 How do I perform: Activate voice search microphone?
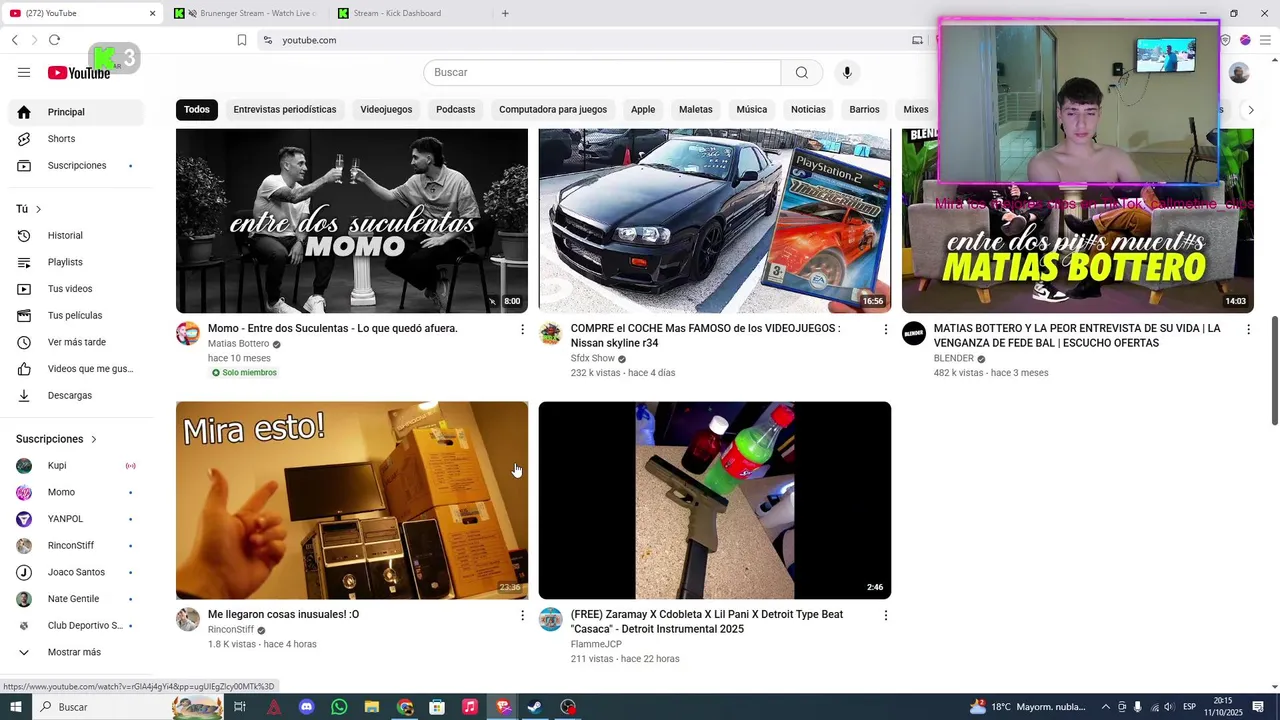coord(847,72)
